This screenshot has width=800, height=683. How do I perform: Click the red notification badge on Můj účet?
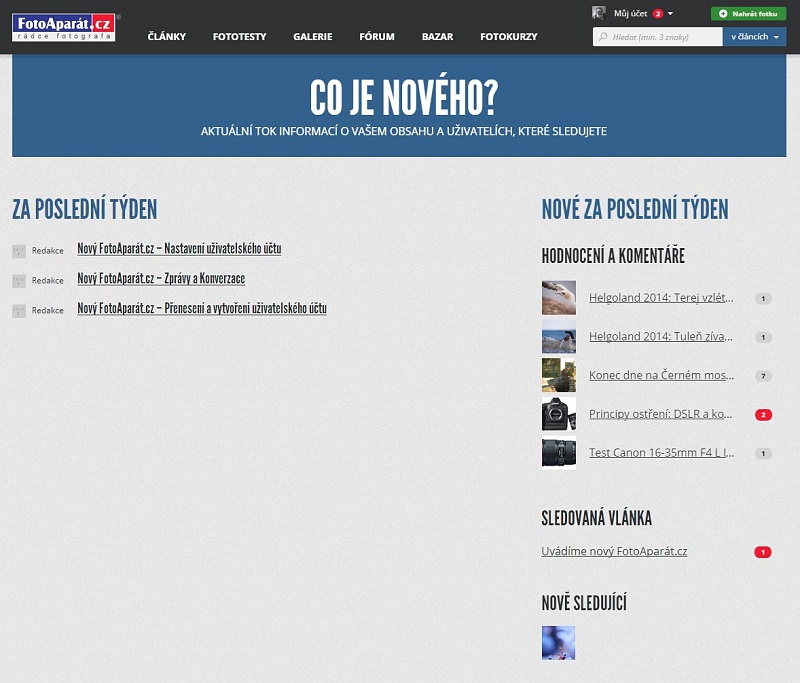pos(658,14)
